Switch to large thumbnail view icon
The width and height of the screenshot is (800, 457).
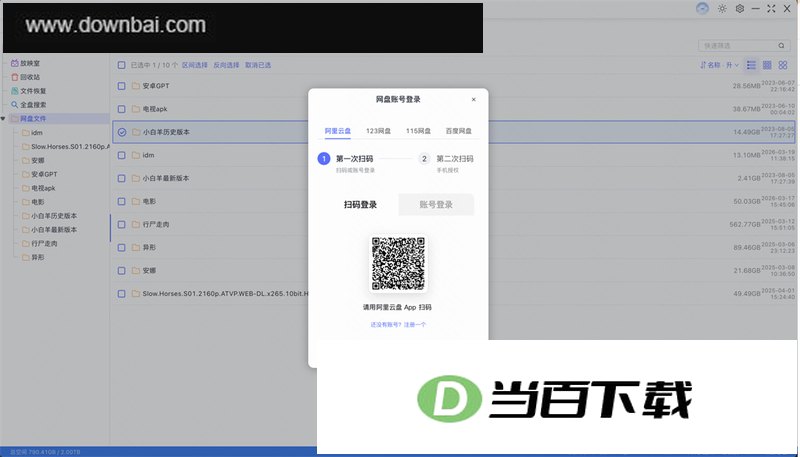point(783,65)
